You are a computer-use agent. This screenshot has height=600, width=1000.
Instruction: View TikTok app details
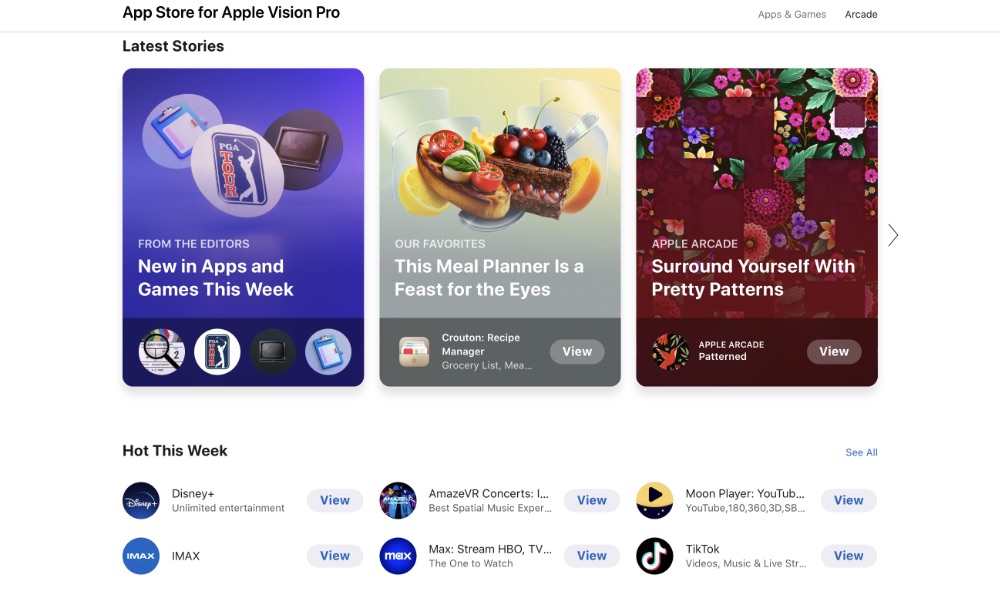tap(848, 556)
